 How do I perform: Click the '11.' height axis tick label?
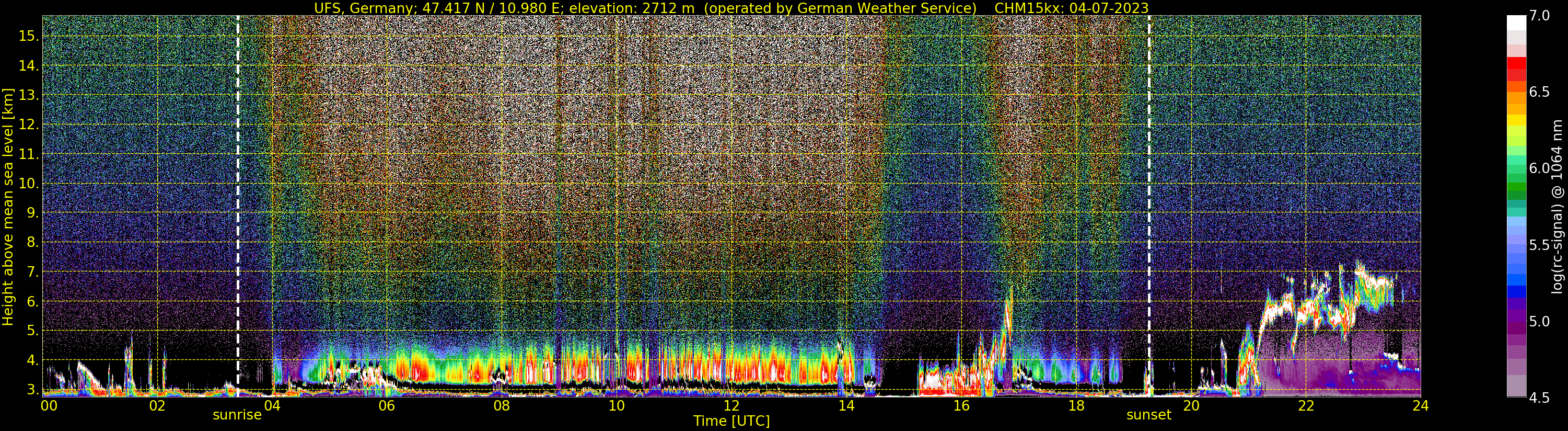(29, 154)
